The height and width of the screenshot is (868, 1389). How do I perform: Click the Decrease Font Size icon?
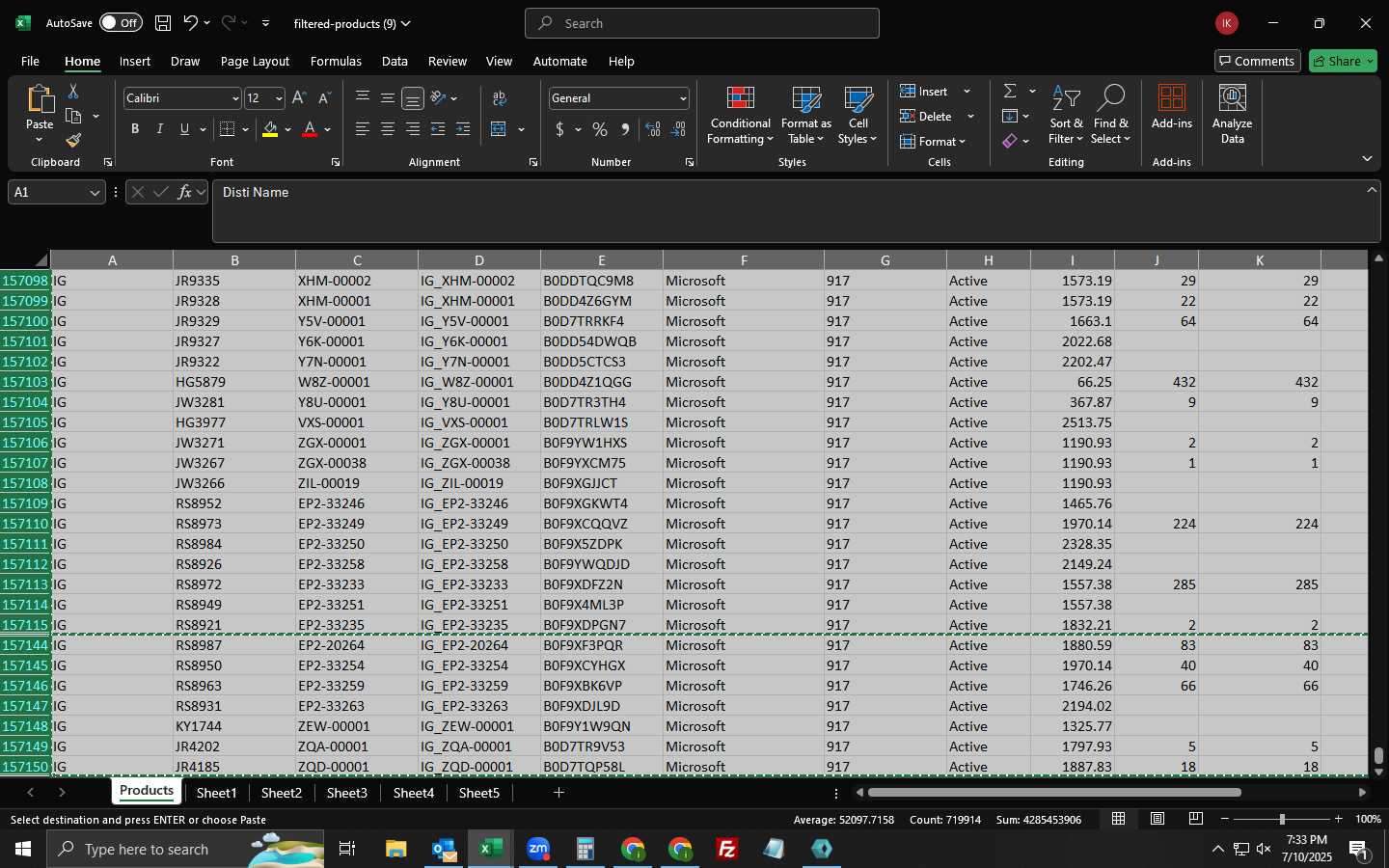(x=324, y=98)
